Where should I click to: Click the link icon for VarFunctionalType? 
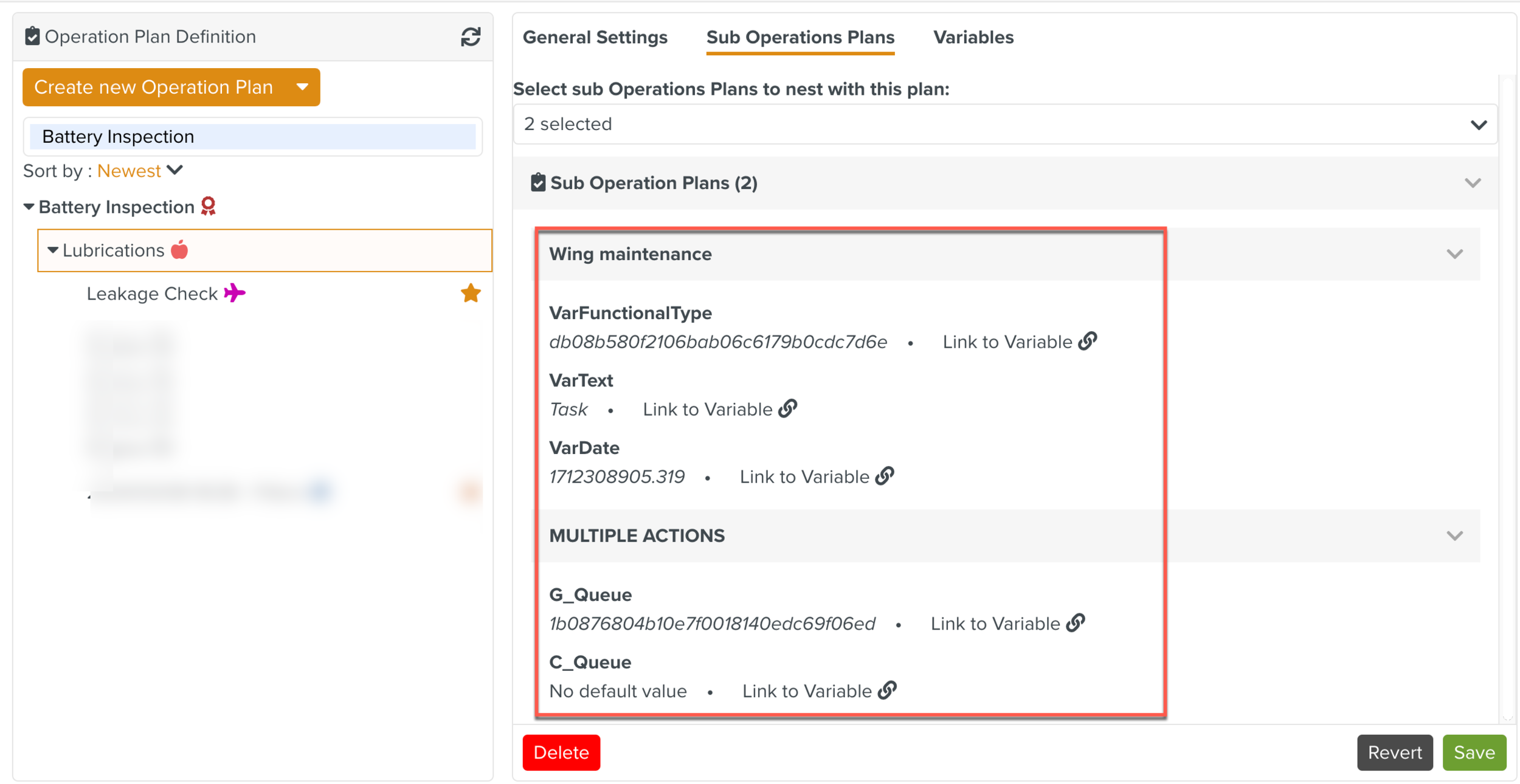tap(1088, 342)
